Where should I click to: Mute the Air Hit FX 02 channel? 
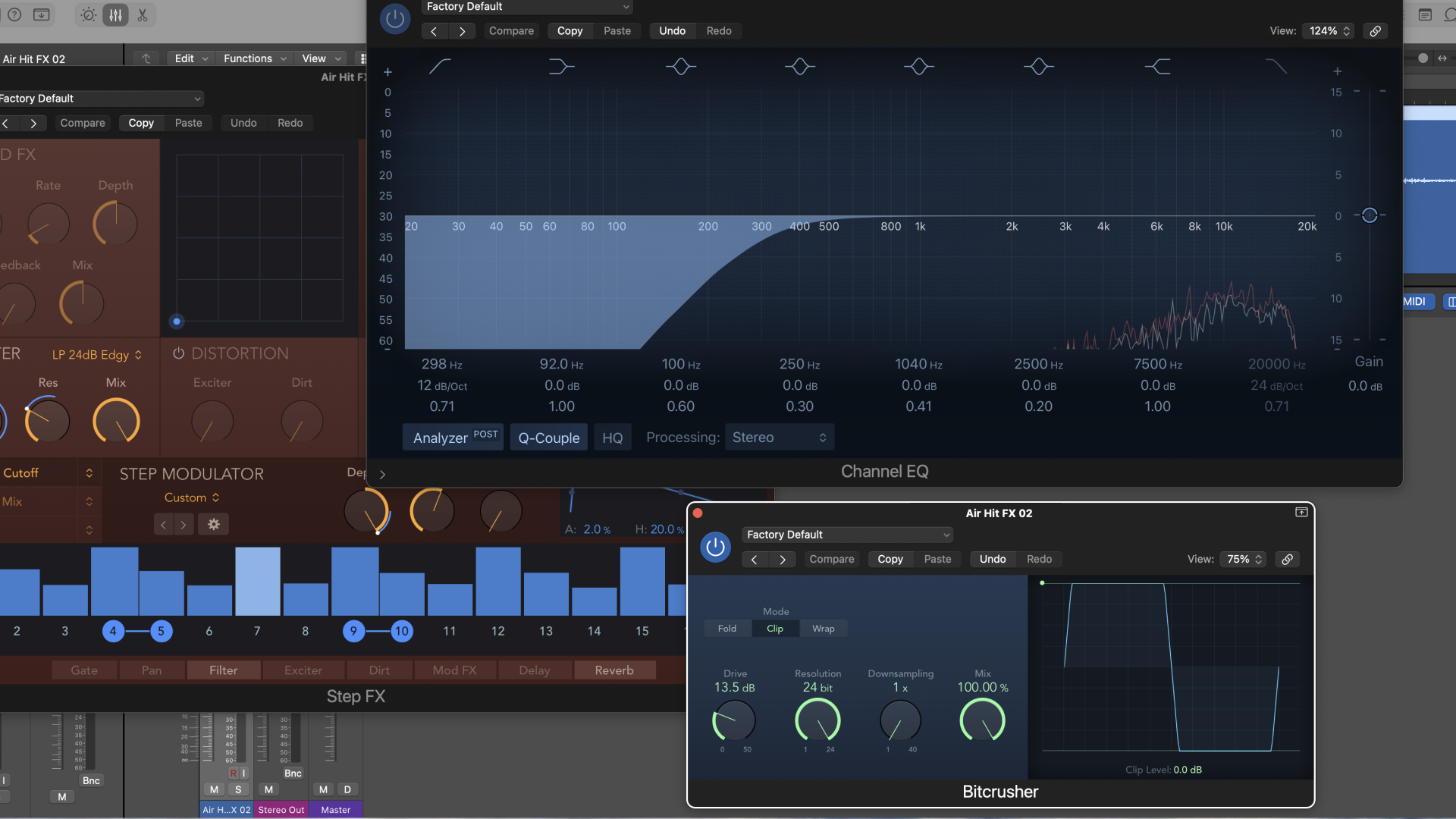click(x=214, y=789)
